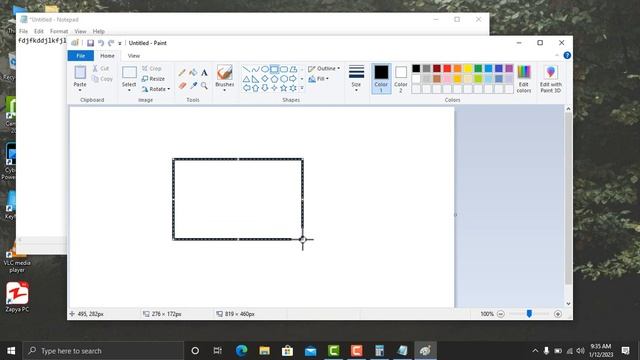The image size is (640, 360).
Task: Click the zoom in plus button
Action: click(x=558, y=314)
